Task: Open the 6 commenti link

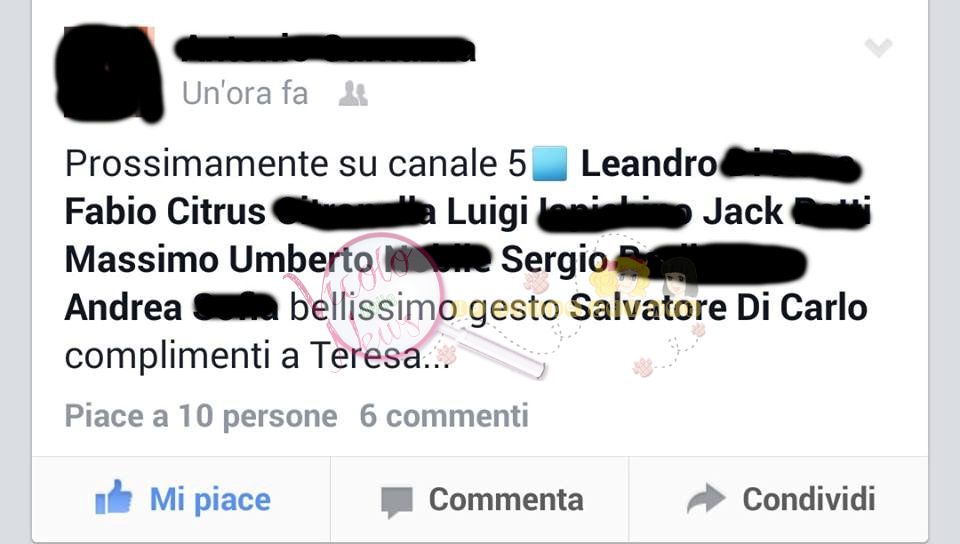Action: (x=444, y=416)
